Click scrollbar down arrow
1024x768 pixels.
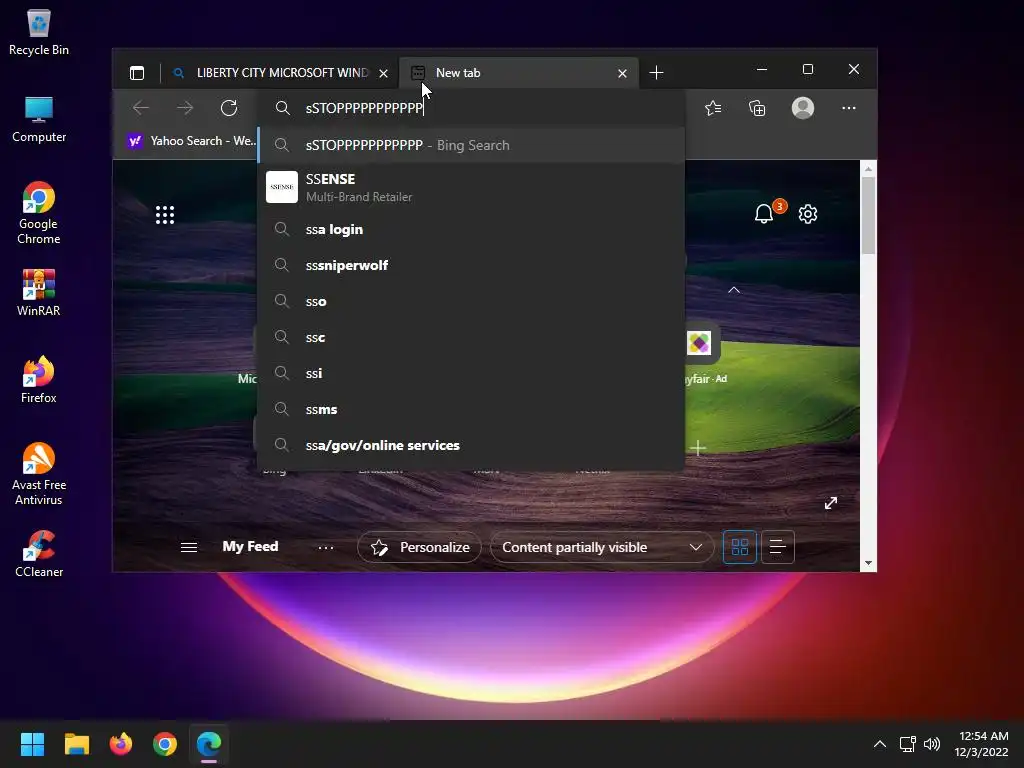[x=868, y=563]
